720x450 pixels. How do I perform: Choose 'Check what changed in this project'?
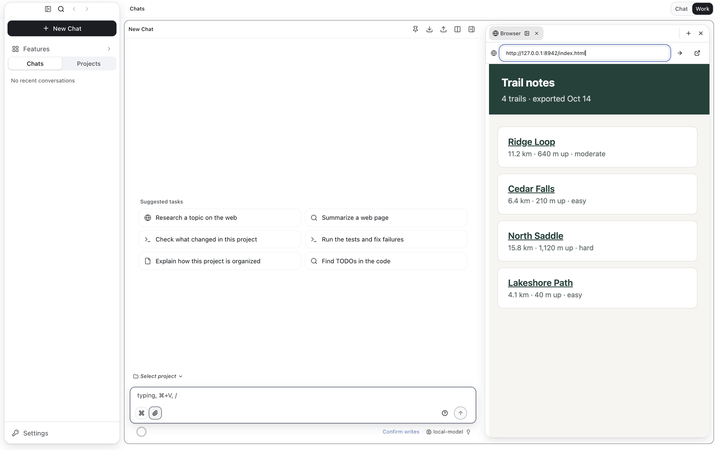point(219,239)
